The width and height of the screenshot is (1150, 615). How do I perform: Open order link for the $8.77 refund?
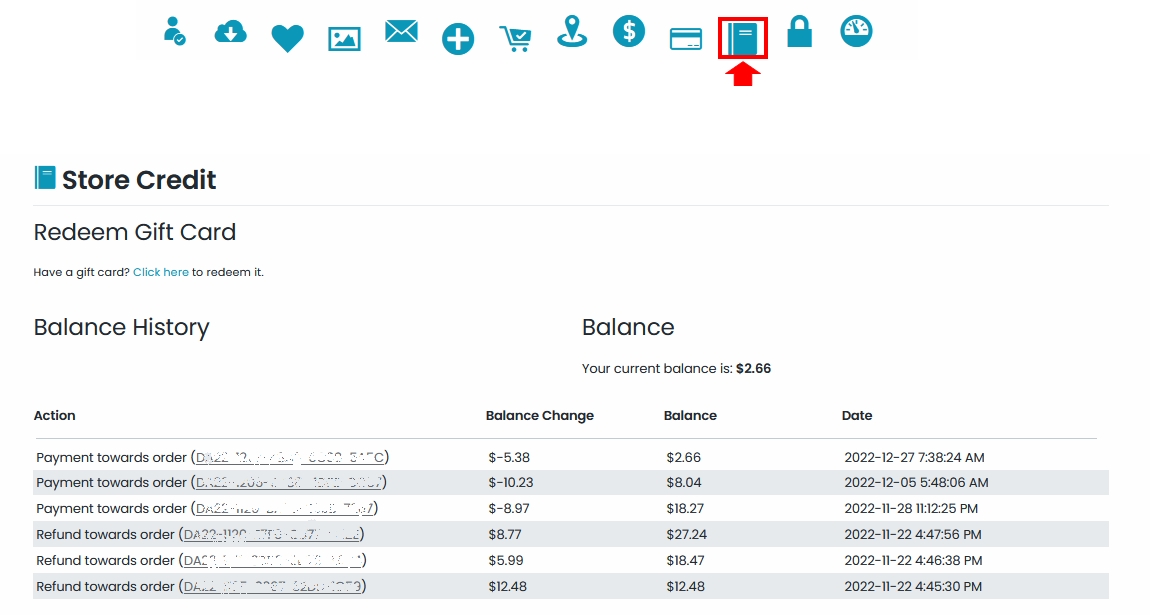click(271, 534)
